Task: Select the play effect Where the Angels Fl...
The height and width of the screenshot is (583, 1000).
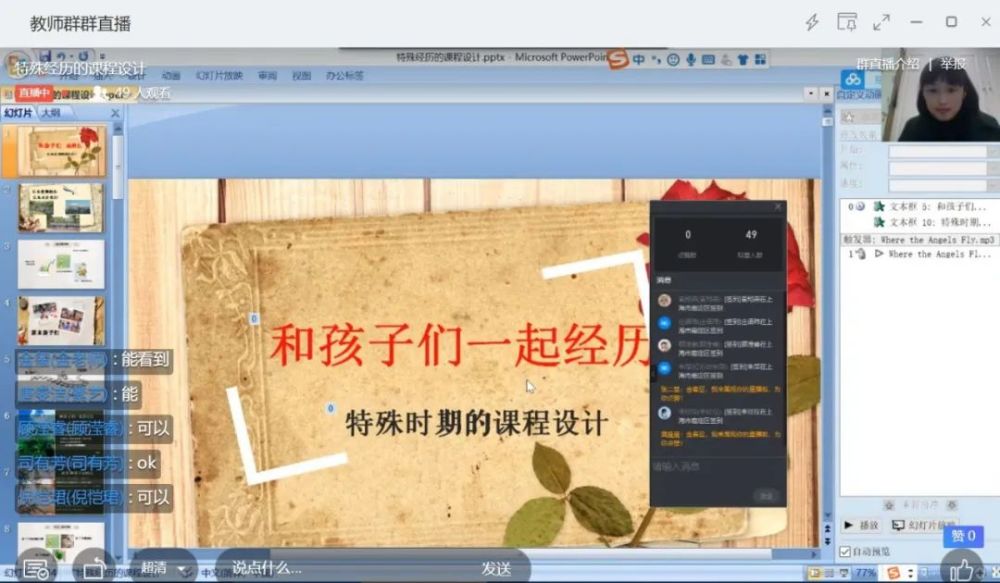Action: pos(940,254)
